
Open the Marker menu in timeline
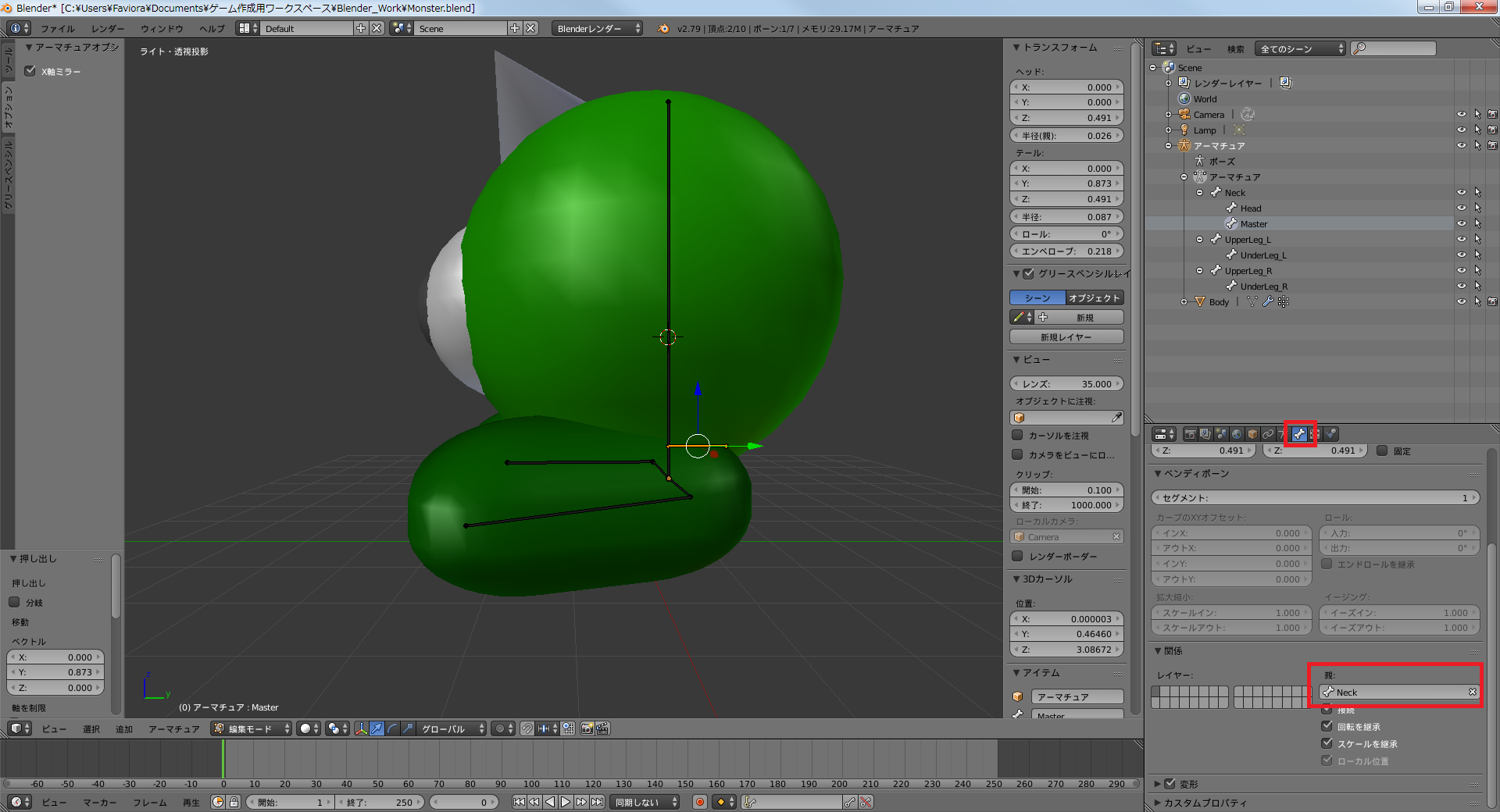(x=100, y=802)
